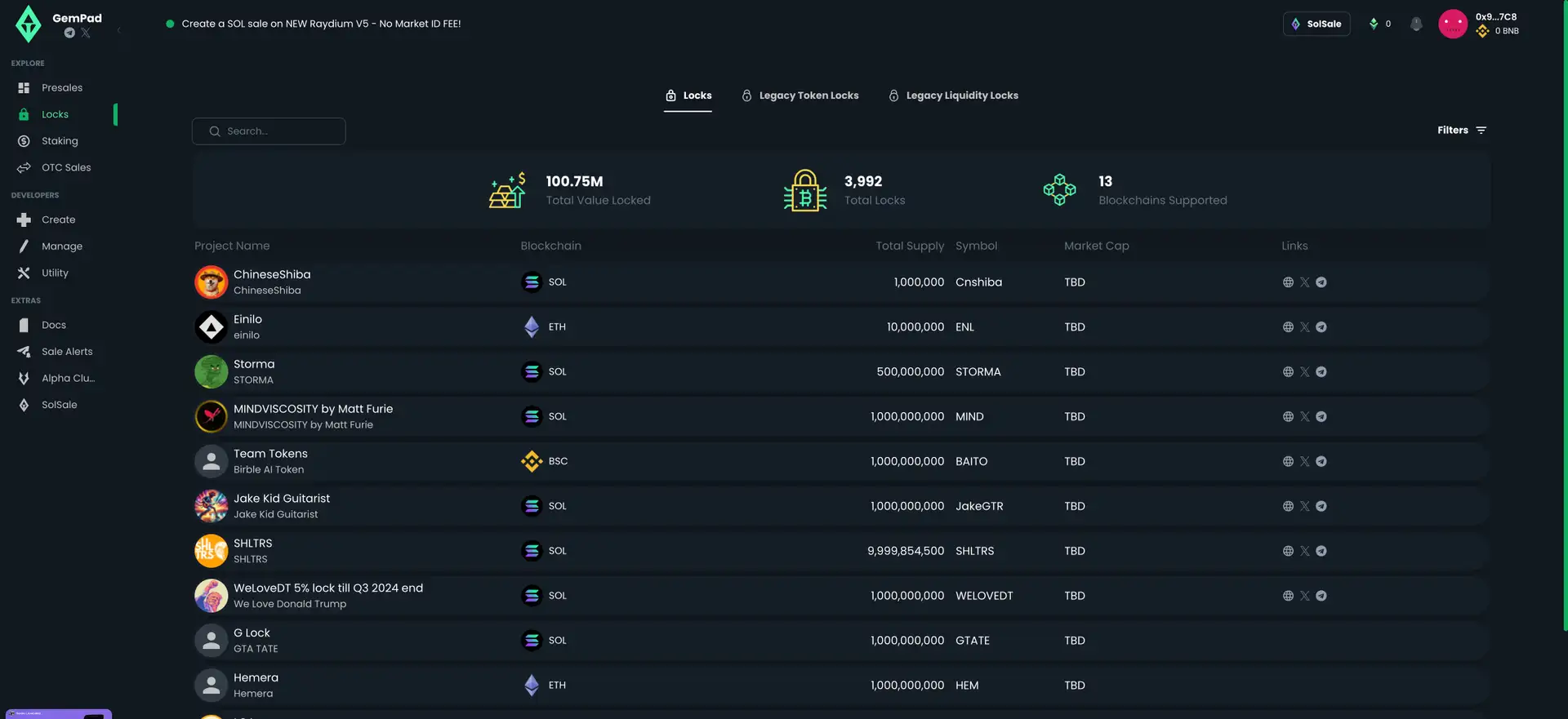
Task: Click the SolSale button in the header
Action: 1316,24
